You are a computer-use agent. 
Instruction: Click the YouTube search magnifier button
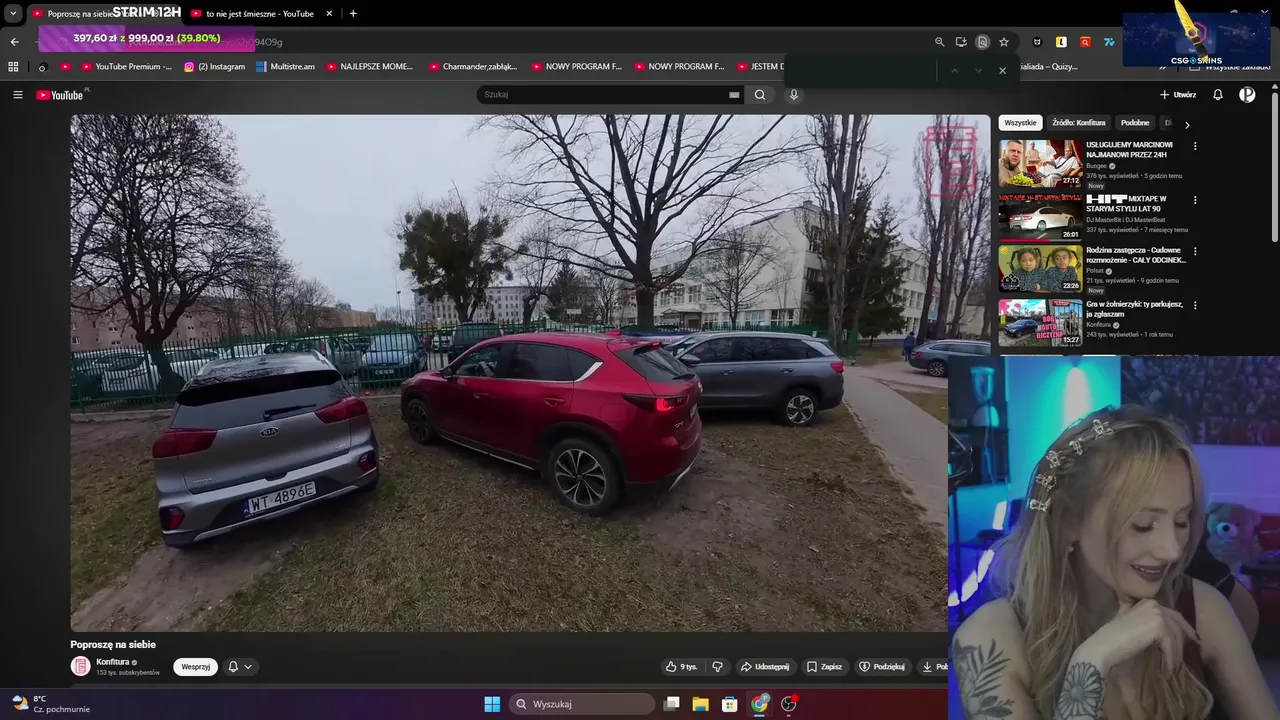coord(760,95)
